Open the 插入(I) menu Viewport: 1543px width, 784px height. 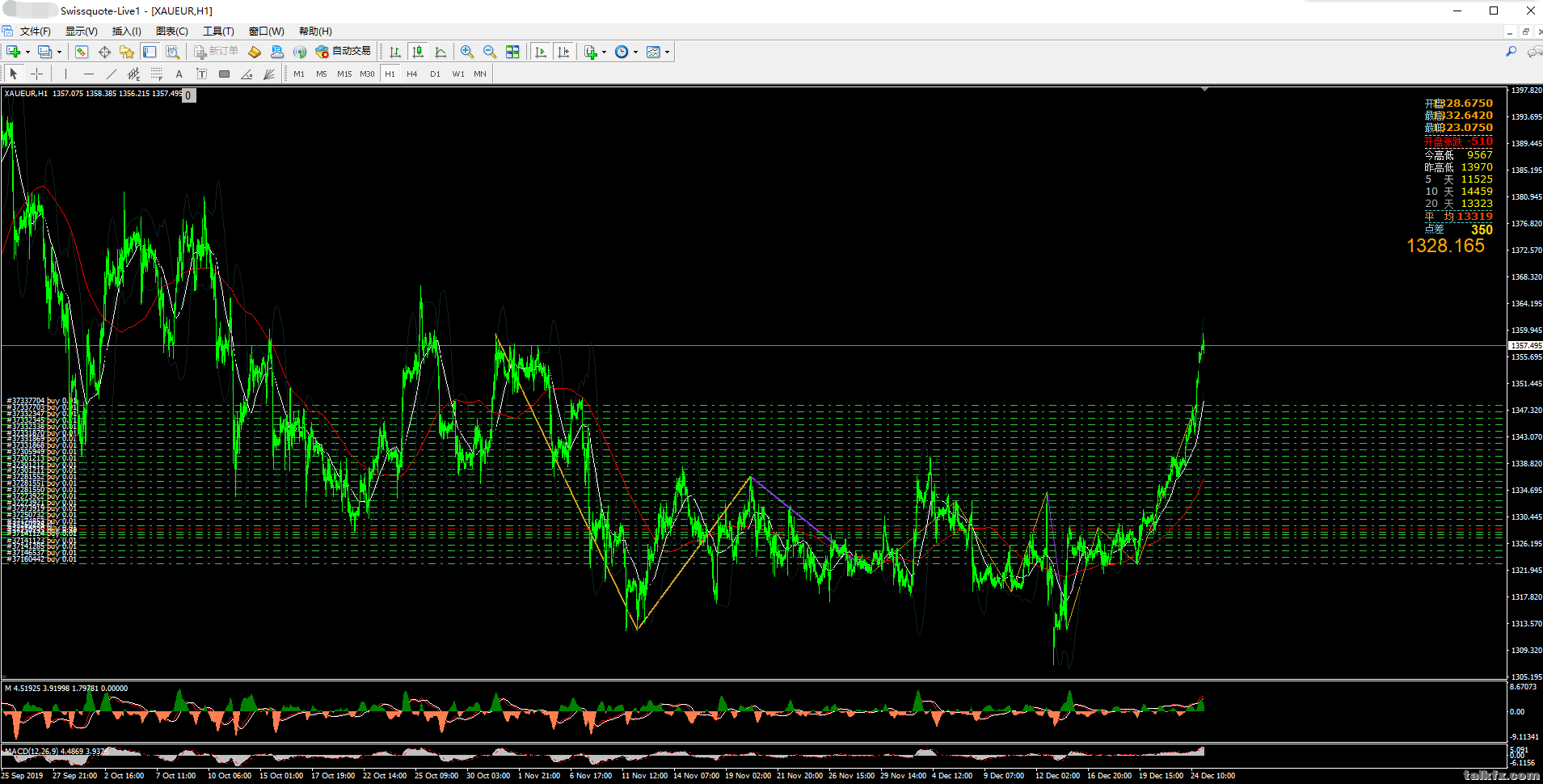tap(126, 32)
